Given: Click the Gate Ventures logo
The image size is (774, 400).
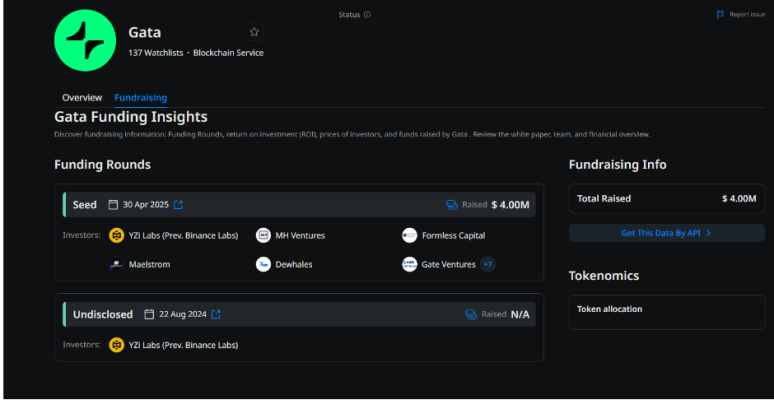Looking at the screenshot, I should (x=409, y=265).
